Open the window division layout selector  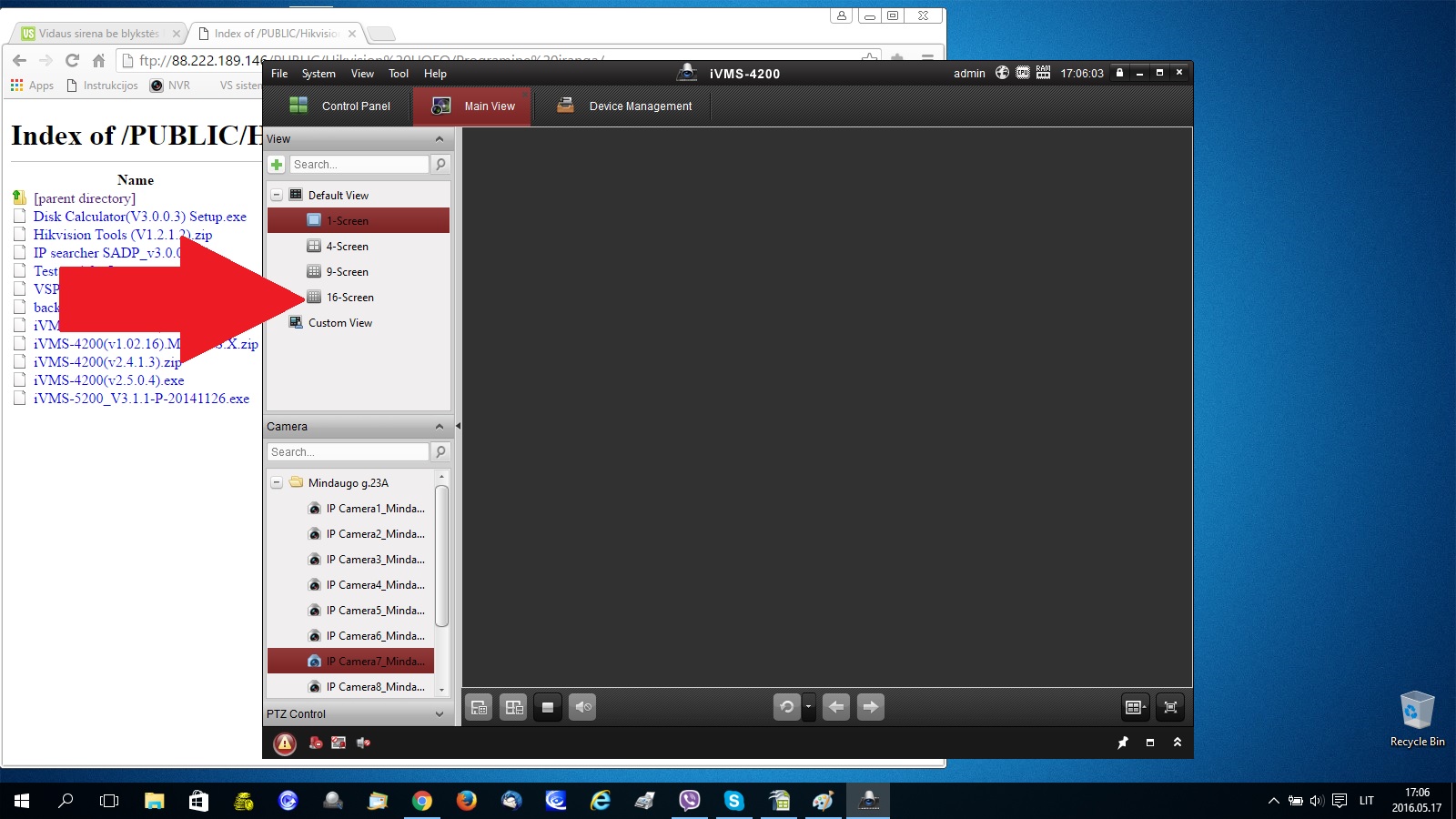[1136, 707]
